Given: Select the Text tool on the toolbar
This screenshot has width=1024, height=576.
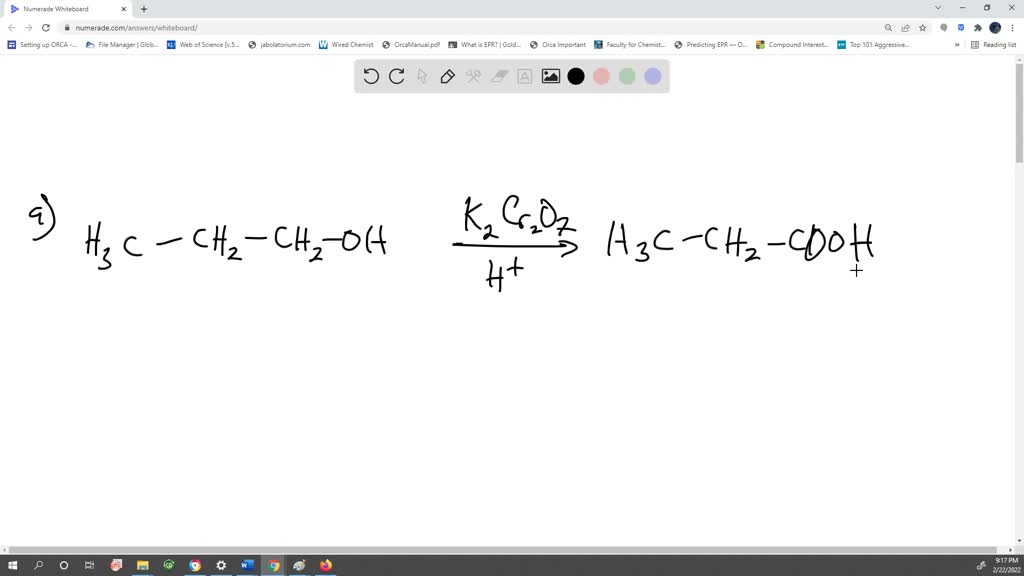Looking at the screenshot, I should [524, 76].
